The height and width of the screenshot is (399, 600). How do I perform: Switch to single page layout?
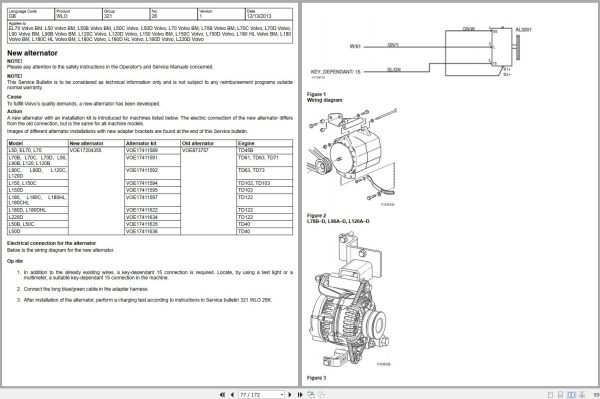[550, 394]
